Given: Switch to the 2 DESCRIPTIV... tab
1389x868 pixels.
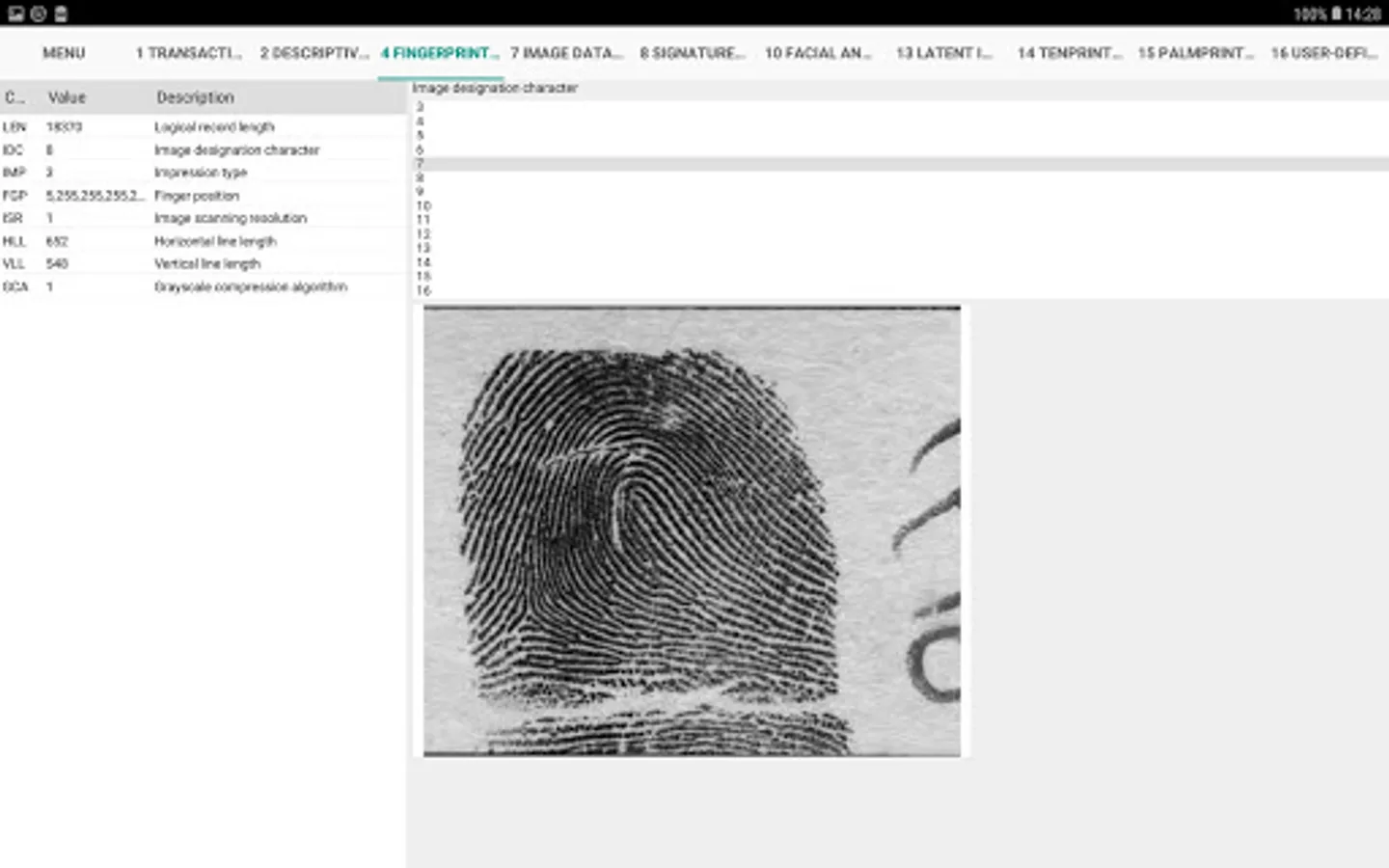Looking at the screenshot, I should (314, 53).
